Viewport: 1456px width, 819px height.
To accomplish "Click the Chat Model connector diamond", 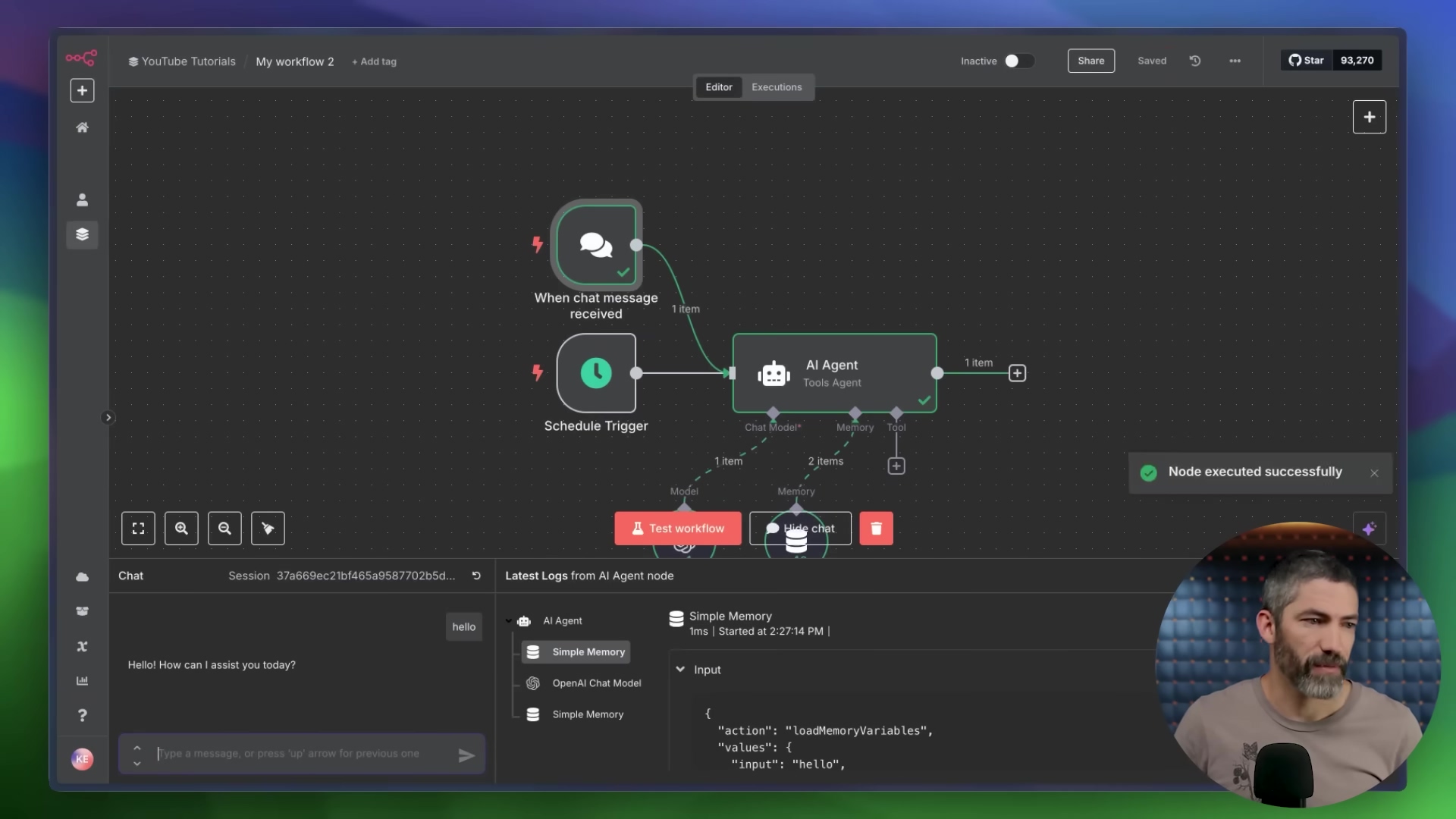I will [x=773, y=413].
